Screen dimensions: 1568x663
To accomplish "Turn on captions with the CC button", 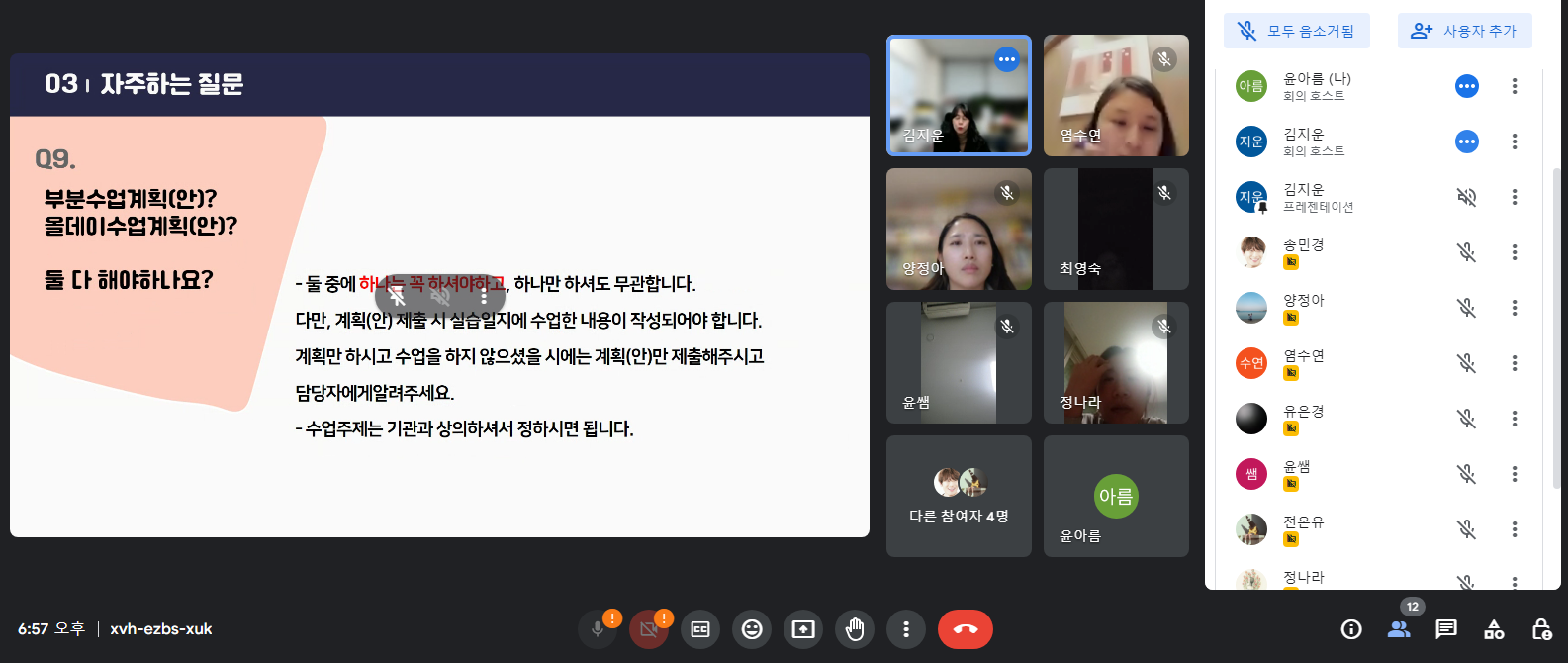I will (x=700, y=629).
